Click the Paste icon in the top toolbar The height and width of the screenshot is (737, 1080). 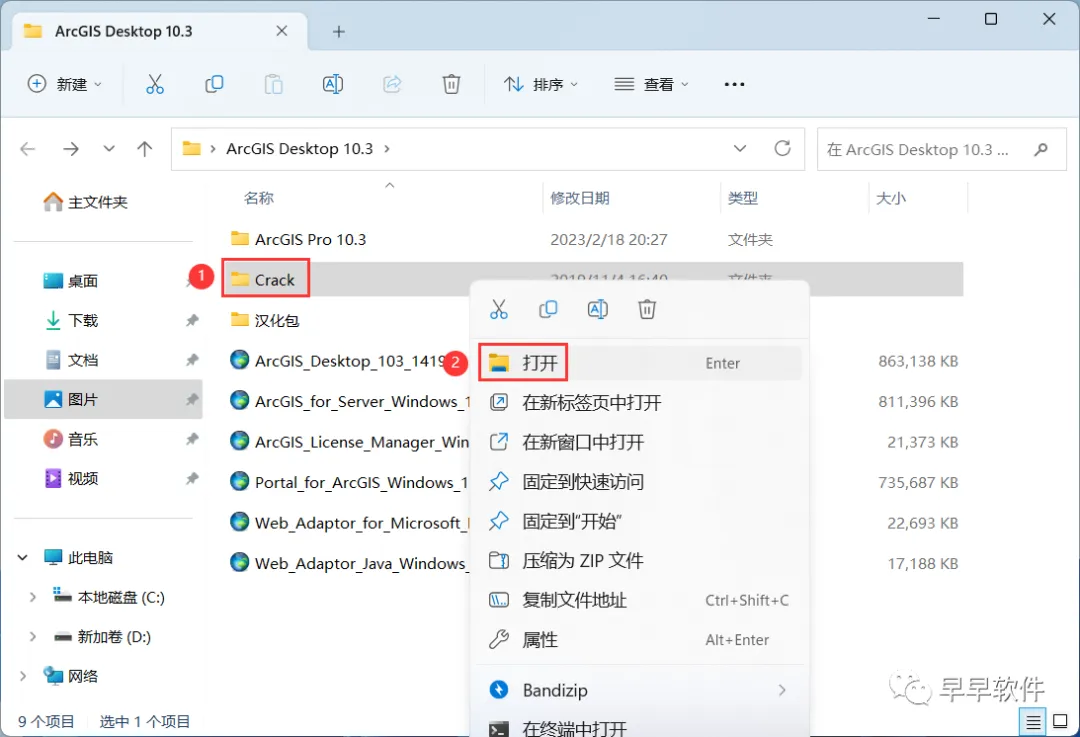(x=273, y=85)
